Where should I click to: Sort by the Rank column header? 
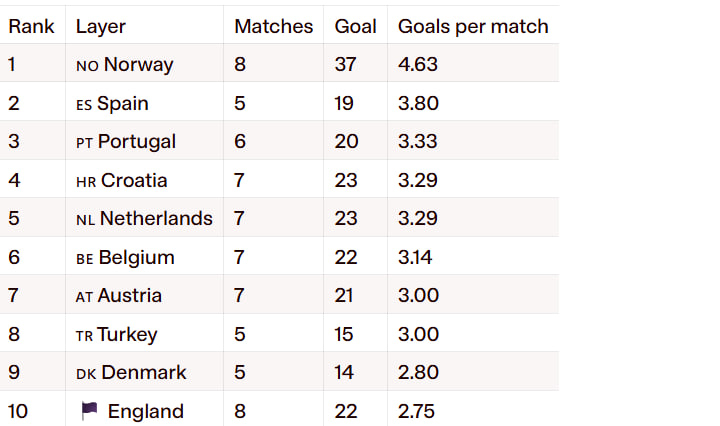pyautogui.click(x=31, y=26)
